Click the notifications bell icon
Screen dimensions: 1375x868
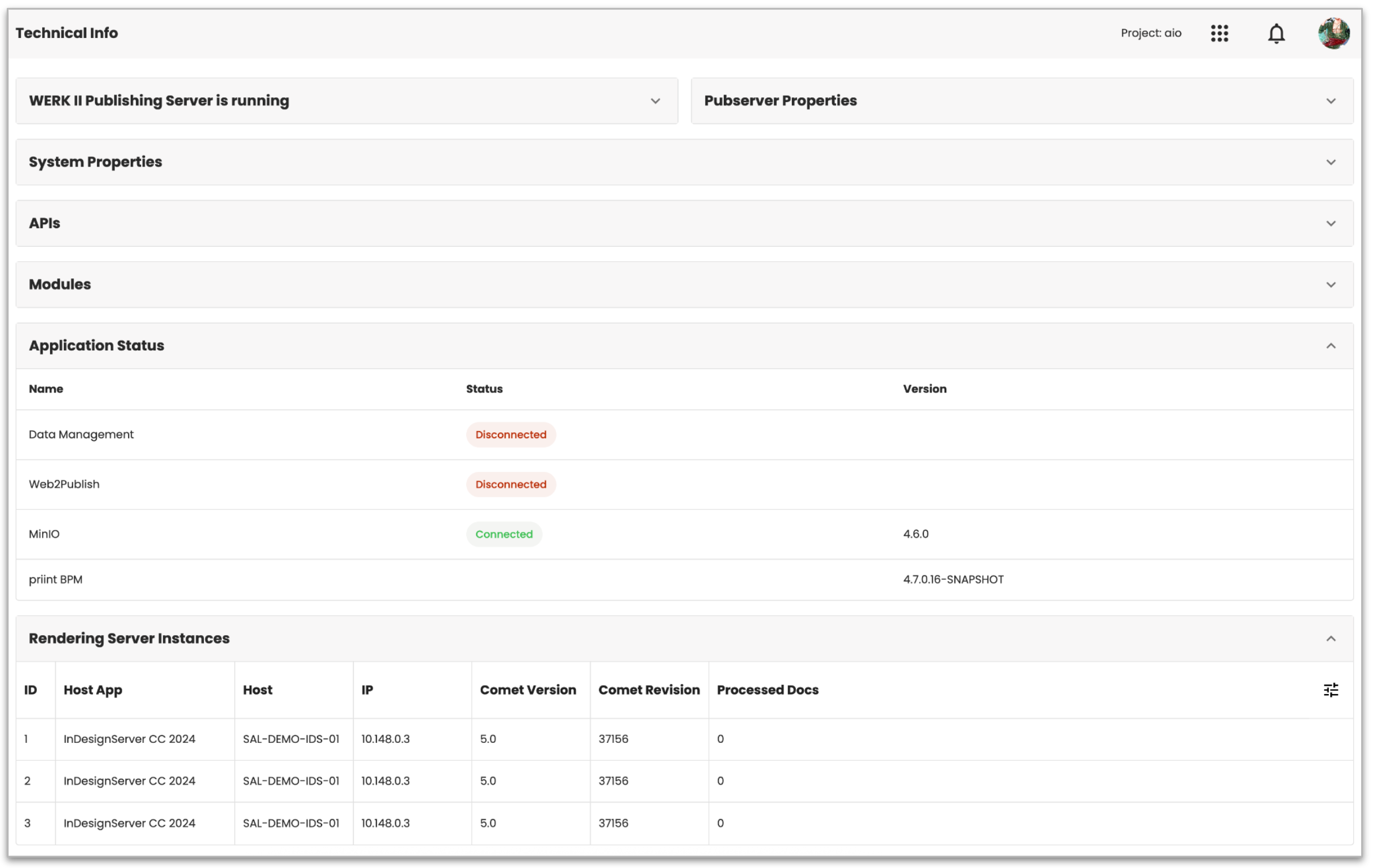1276,33
